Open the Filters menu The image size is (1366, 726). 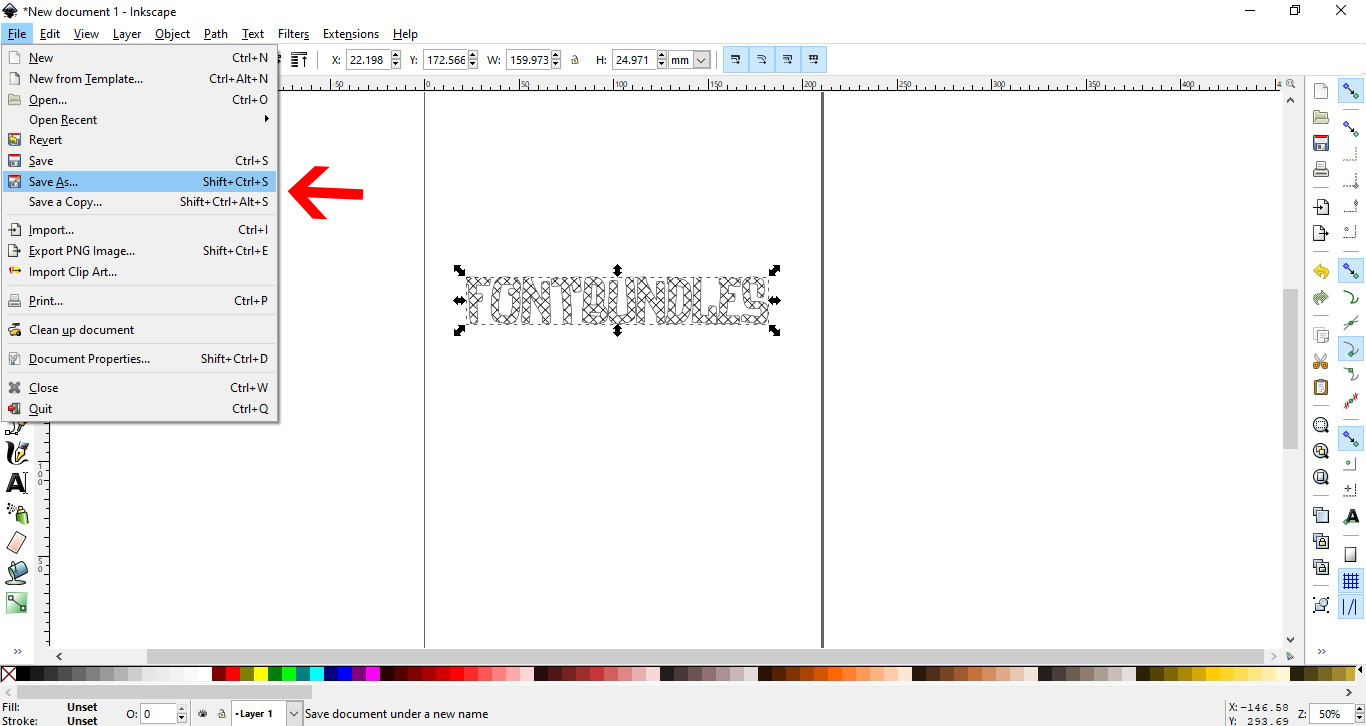tap(294, 34)
